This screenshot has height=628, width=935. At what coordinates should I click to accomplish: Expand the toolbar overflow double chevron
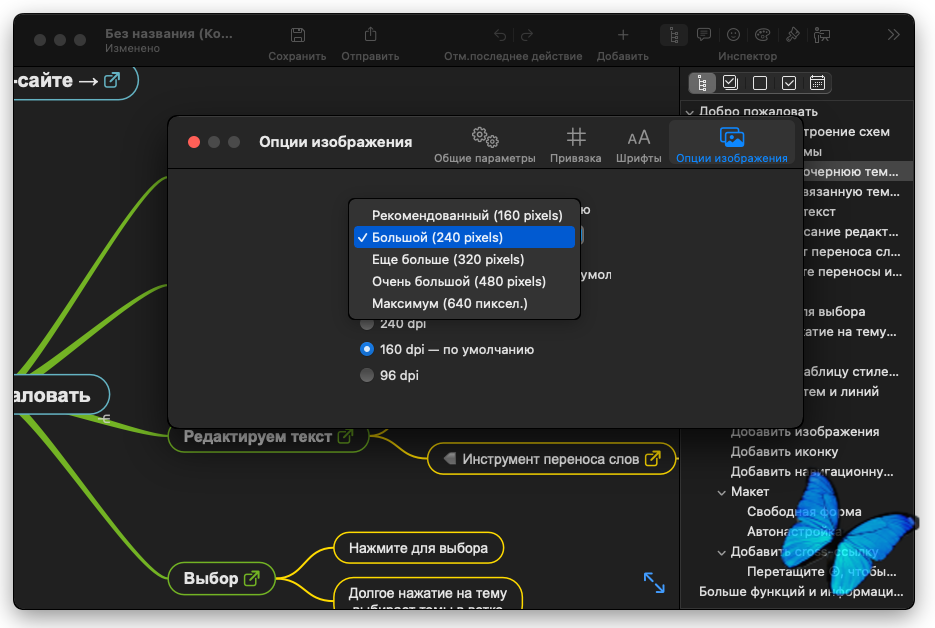point(893,35)
